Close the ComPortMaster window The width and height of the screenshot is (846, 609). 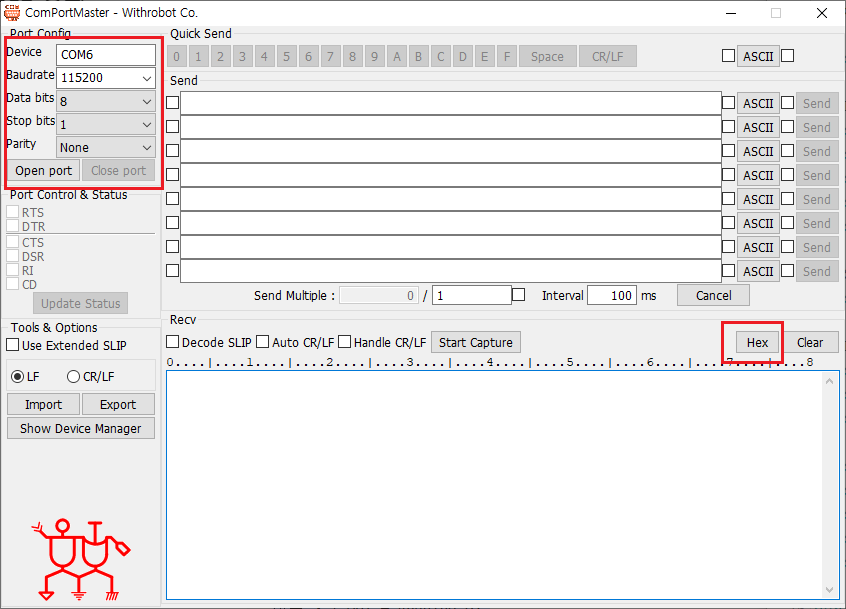pos(821,13)
